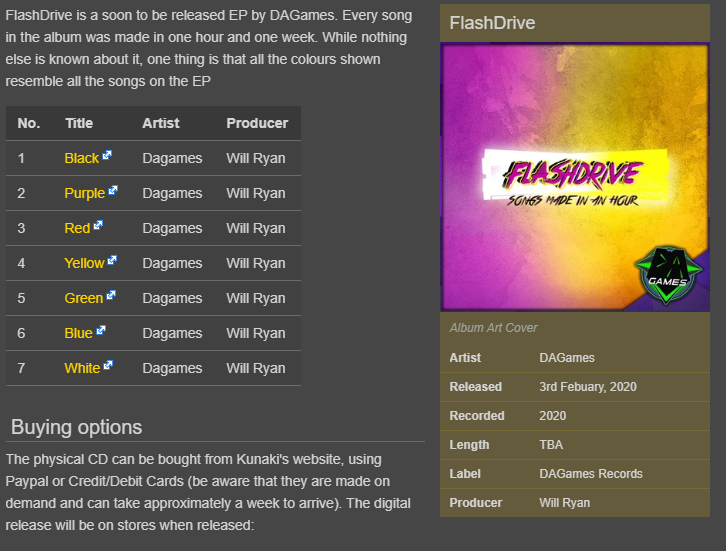Open the Purple song link

click(x=85, y=193)
